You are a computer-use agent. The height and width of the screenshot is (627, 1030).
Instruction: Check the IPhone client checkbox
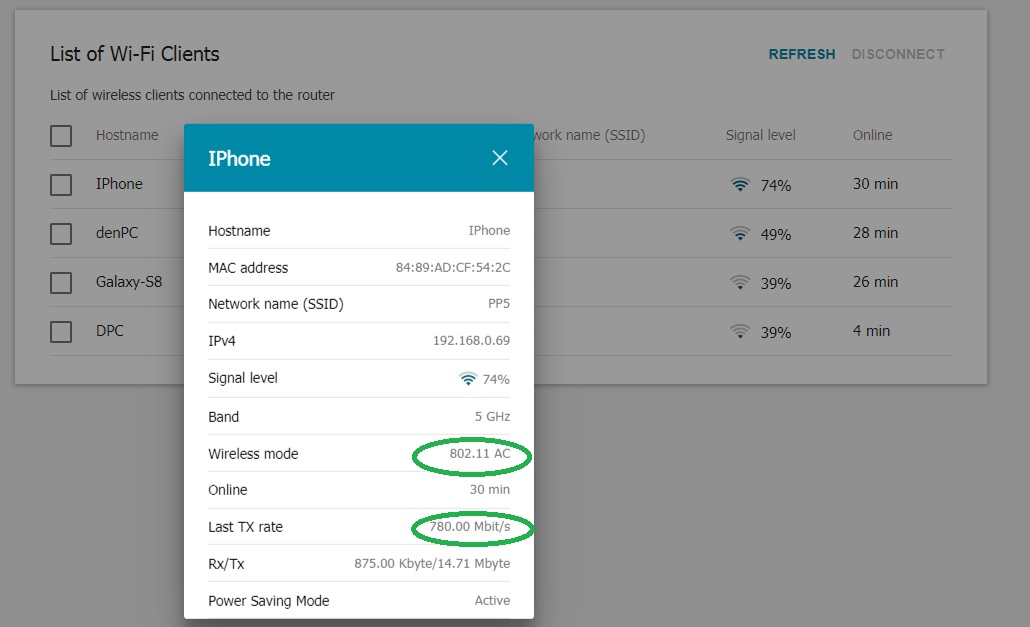tap(61, 184)
